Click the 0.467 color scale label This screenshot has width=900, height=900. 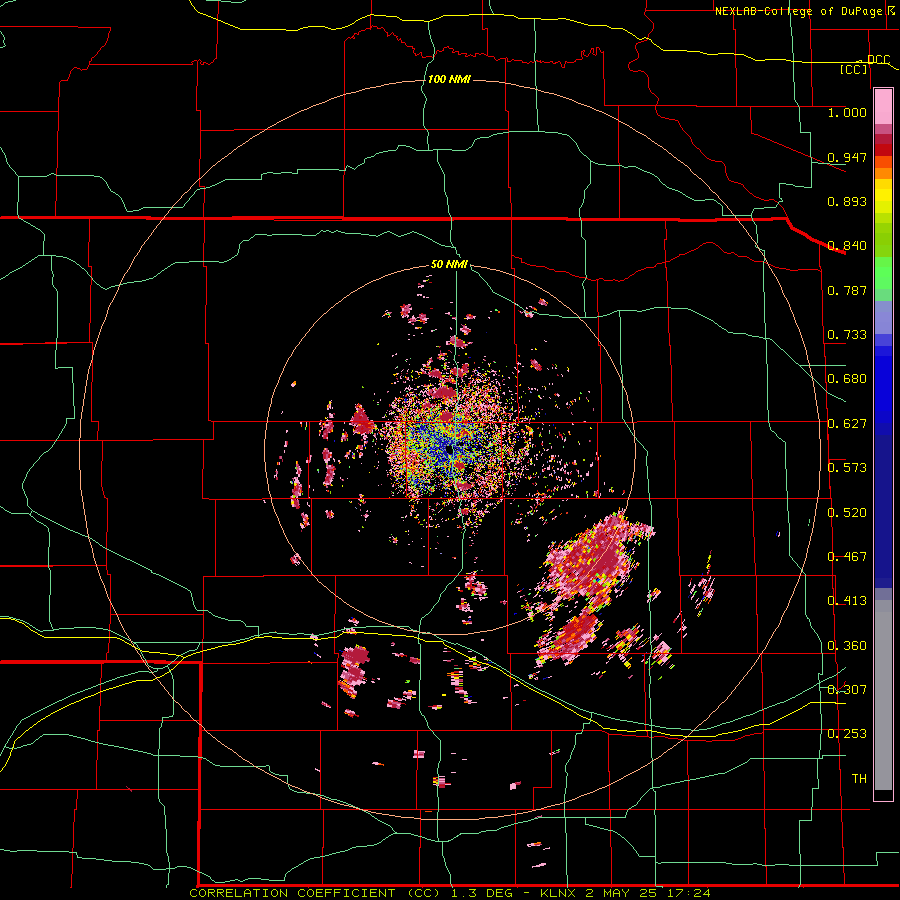pyautogui.click(x=847, y=557)
